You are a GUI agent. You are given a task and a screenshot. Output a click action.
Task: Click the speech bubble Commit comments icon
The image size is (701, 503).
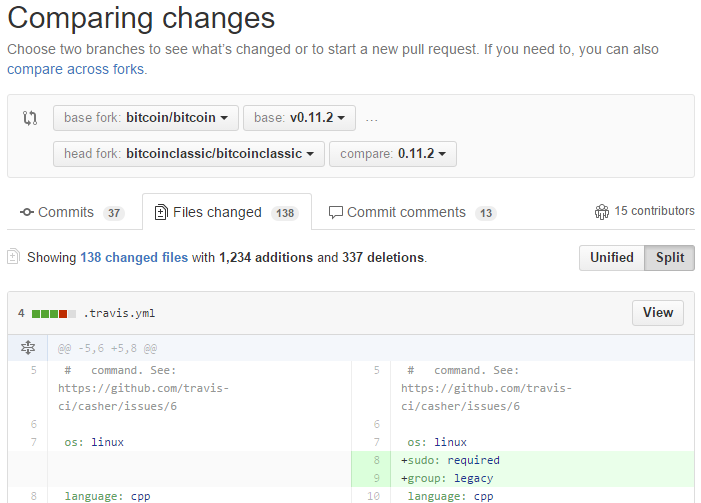336,212
